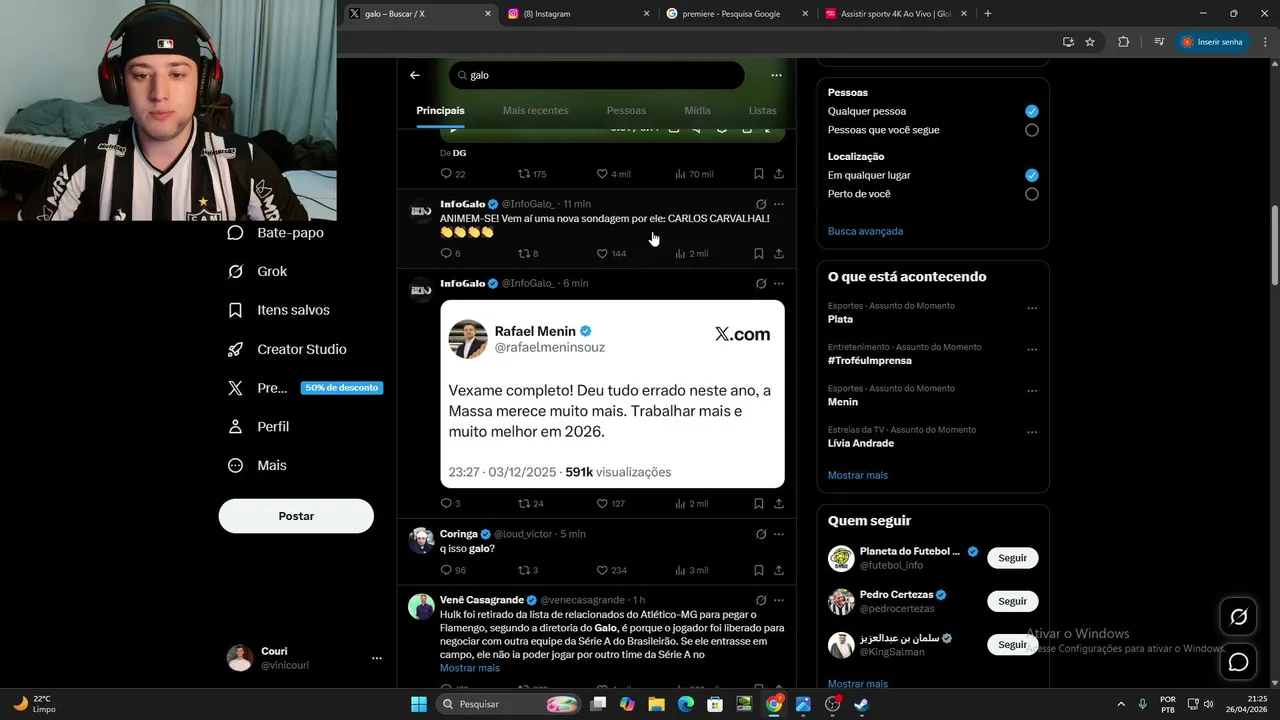Open the floating messages chat button
1280x720 pixels.
1238,662
